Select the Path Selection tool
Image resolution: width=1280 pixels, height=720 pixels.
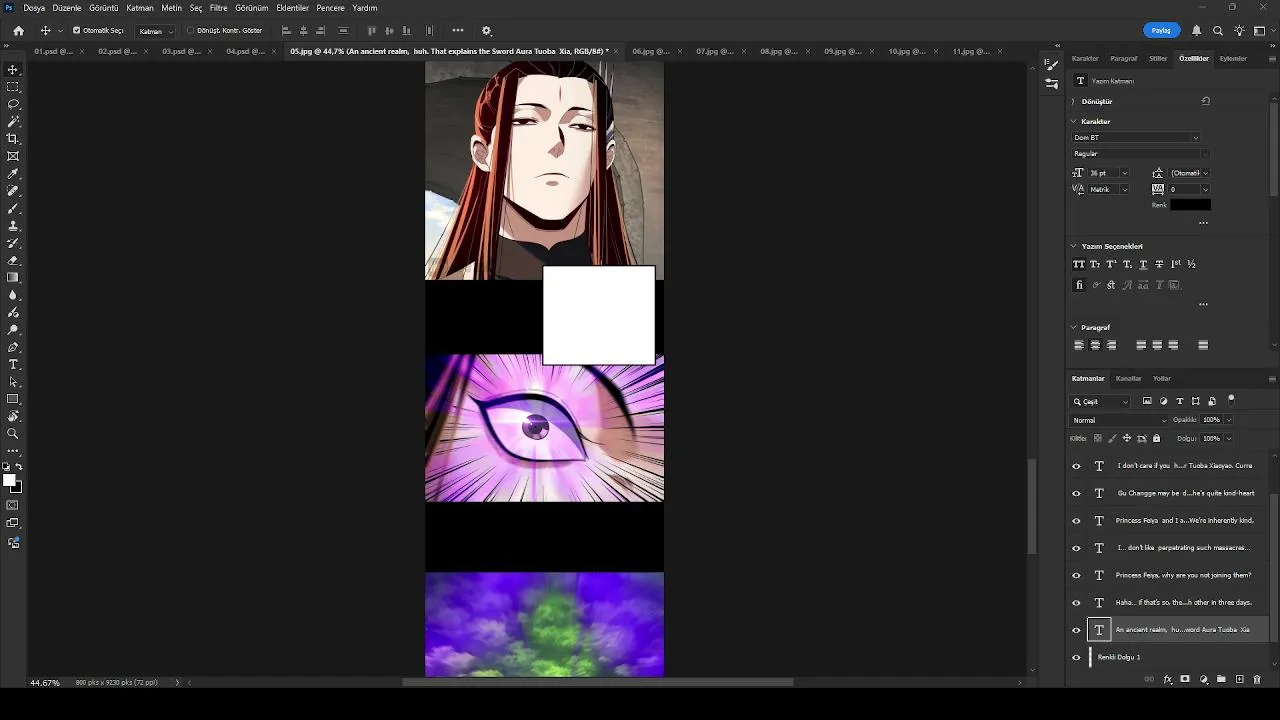click(x=13, y=382)
